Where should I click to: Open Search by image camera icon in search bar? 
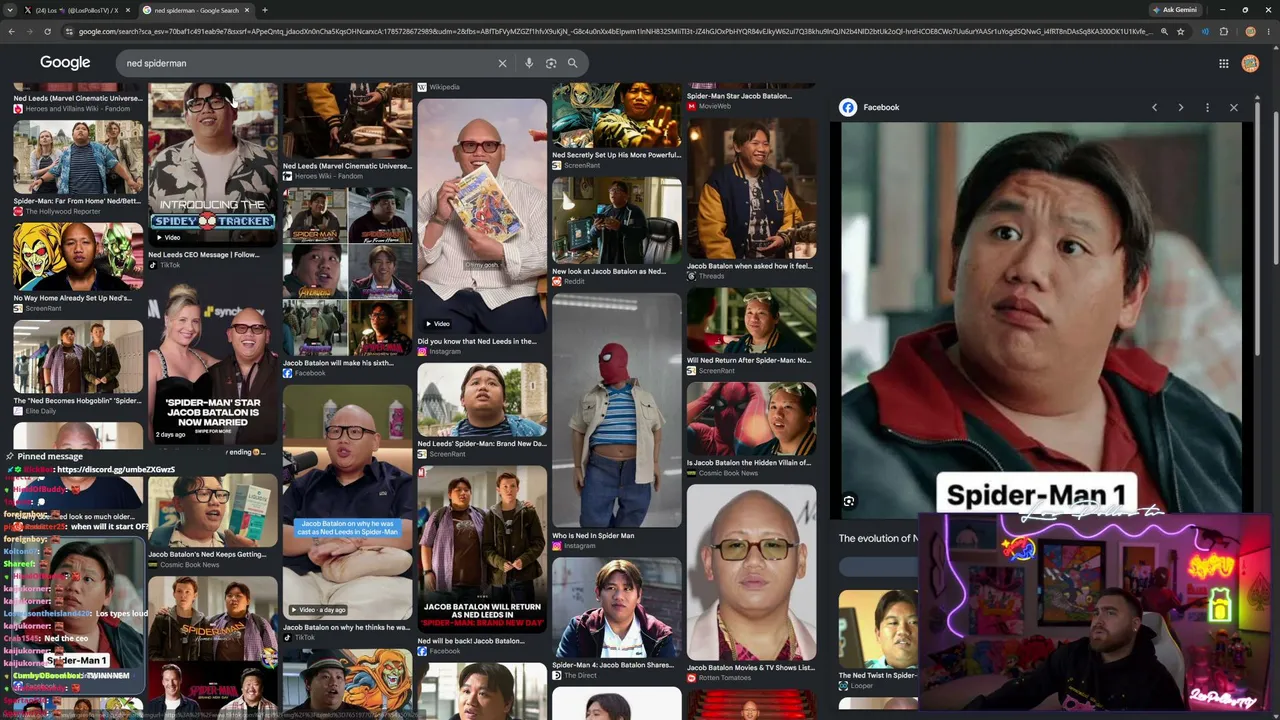(551, 63)
